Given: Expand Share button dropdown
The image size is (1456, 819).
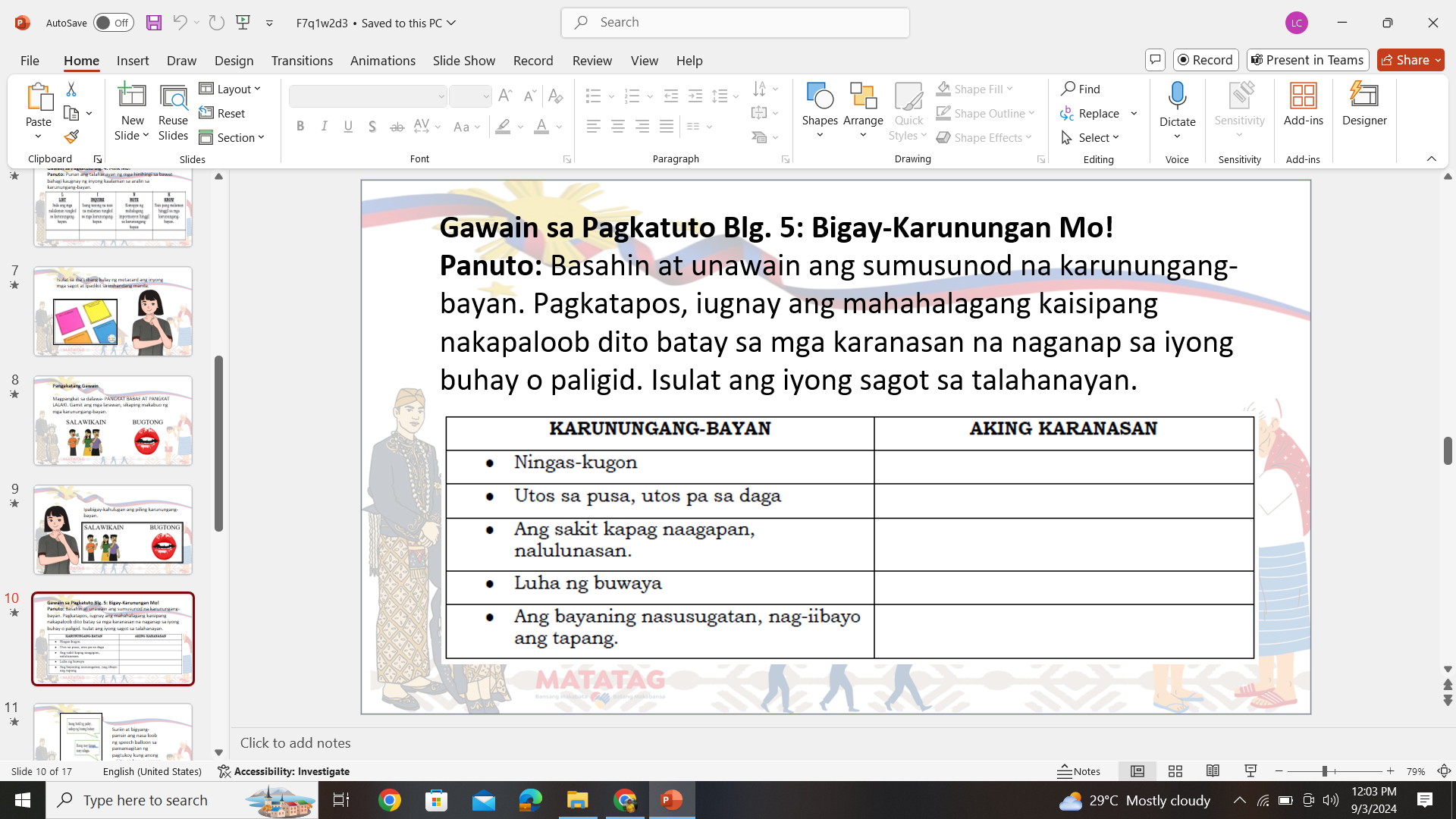Looking at the screenshot, I should [x=1439, y=60].
